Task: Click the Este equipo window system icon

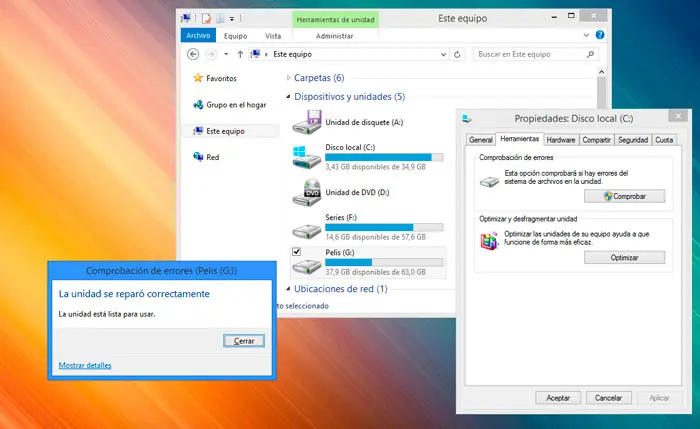Action: pyautogui.click(x=186, y=18)
